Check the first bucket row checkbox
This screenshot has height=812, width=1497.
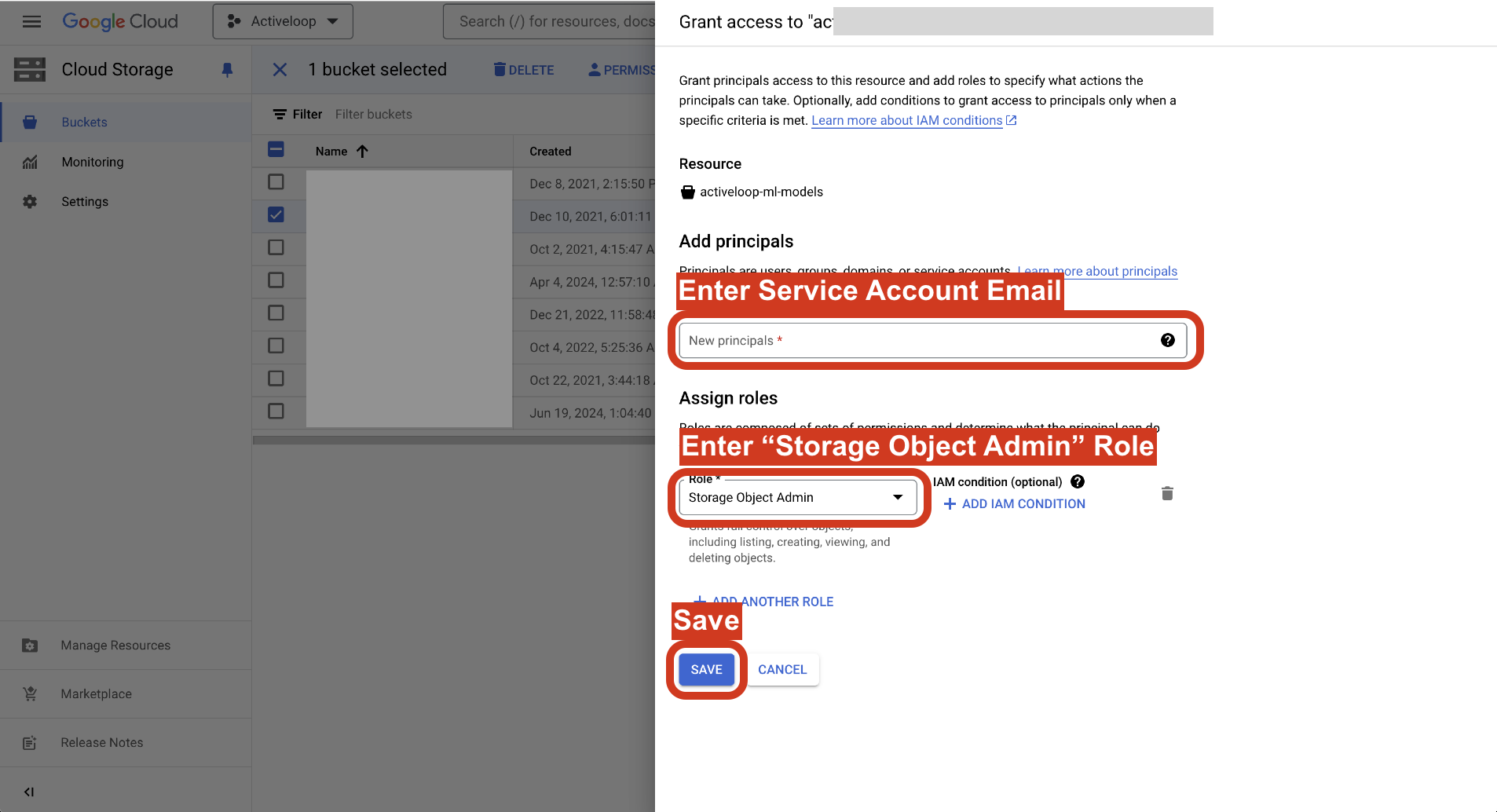tap(276, 182)
